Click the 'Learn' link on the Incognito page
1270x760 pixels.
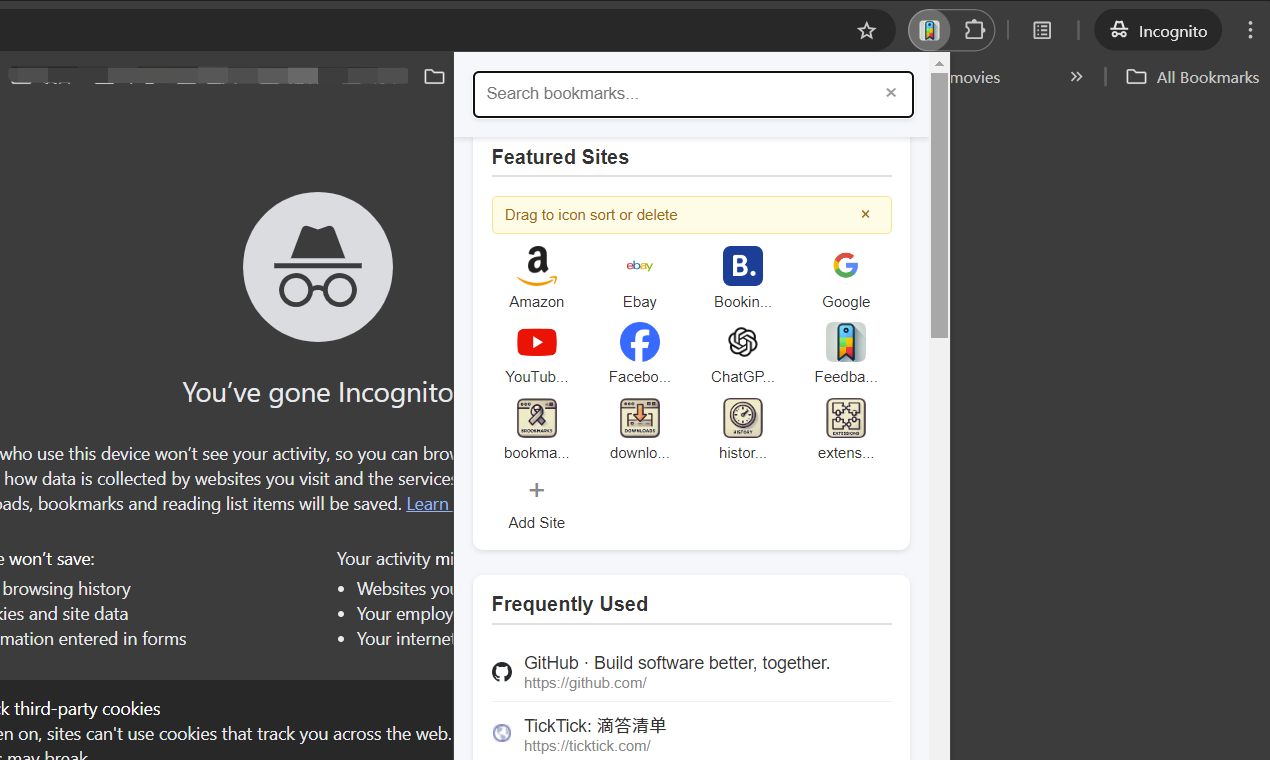[x=429, y=504]
